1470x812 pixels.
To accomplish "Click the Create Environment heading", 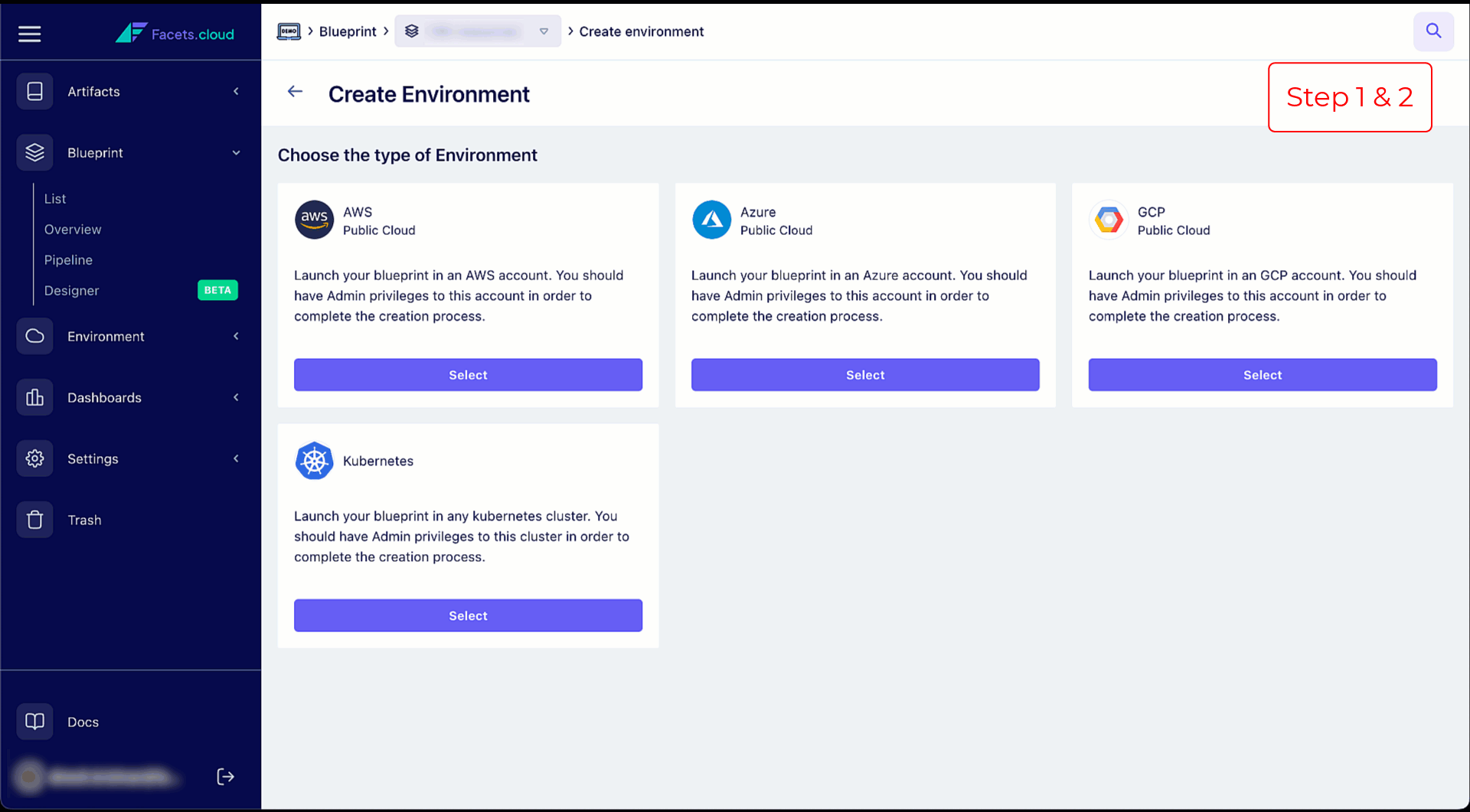I will click(x=429, y=94).
